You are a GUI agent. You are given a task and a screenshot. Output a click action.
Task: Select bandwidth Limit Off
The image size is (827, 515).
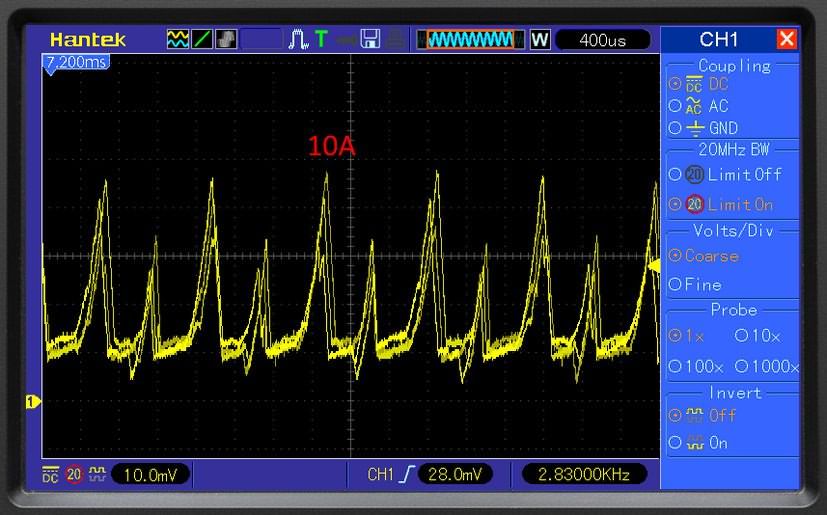click(725, 174)
